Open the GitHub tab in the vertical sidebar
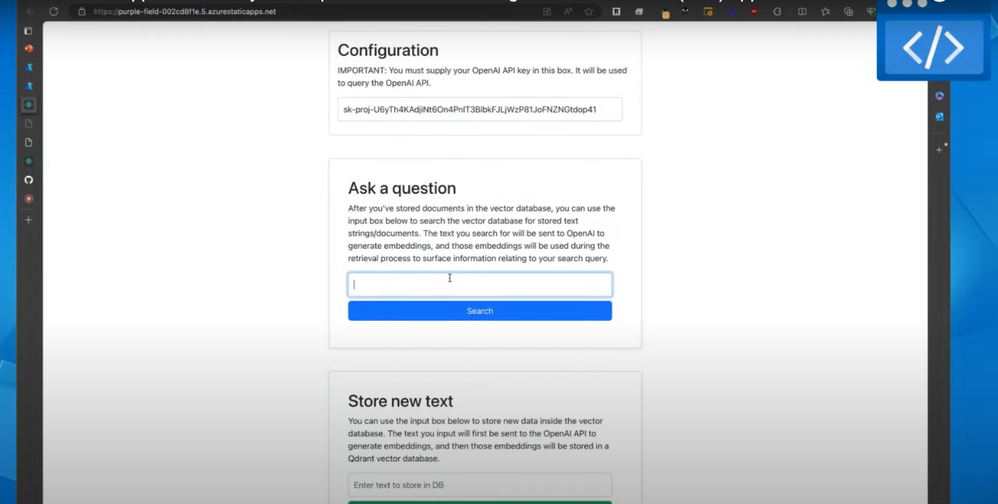 [29, 180]
